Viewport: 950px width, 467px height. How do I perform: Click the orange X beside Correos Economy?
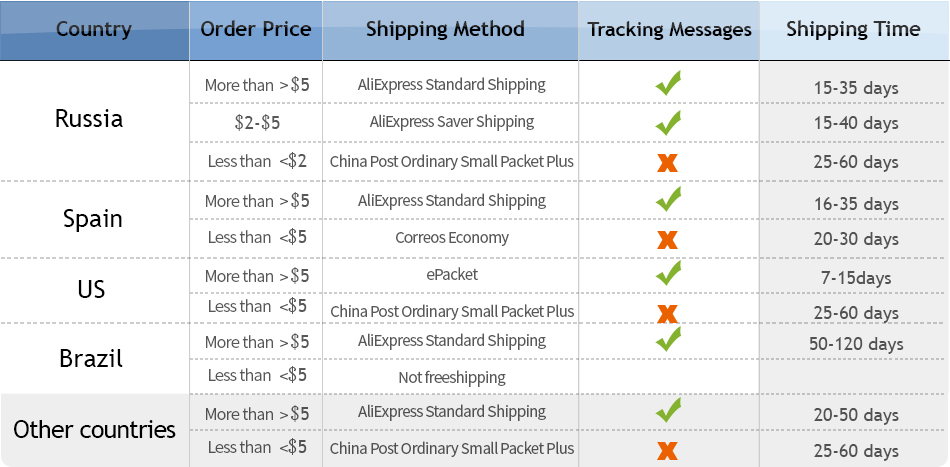tap(668, 239)
